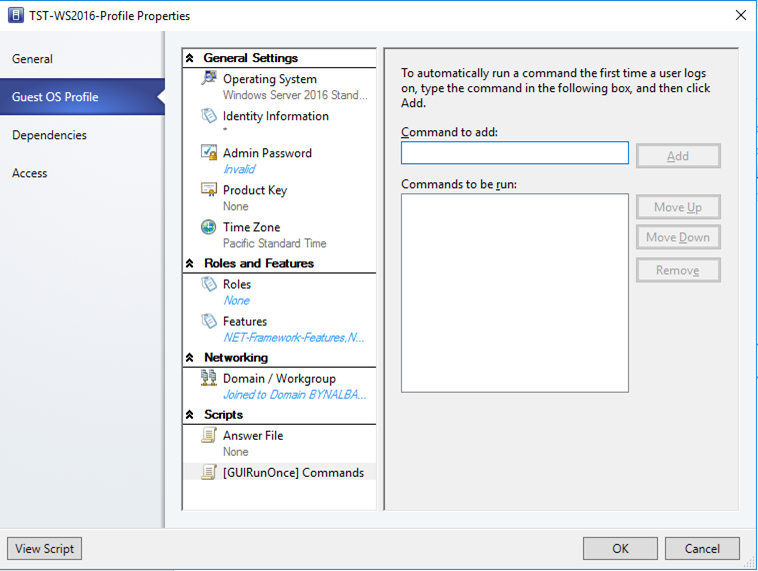Click the 'NET-Framework-Features,N...' value
The image size is (758, 571).
click(x=294, y=337)
